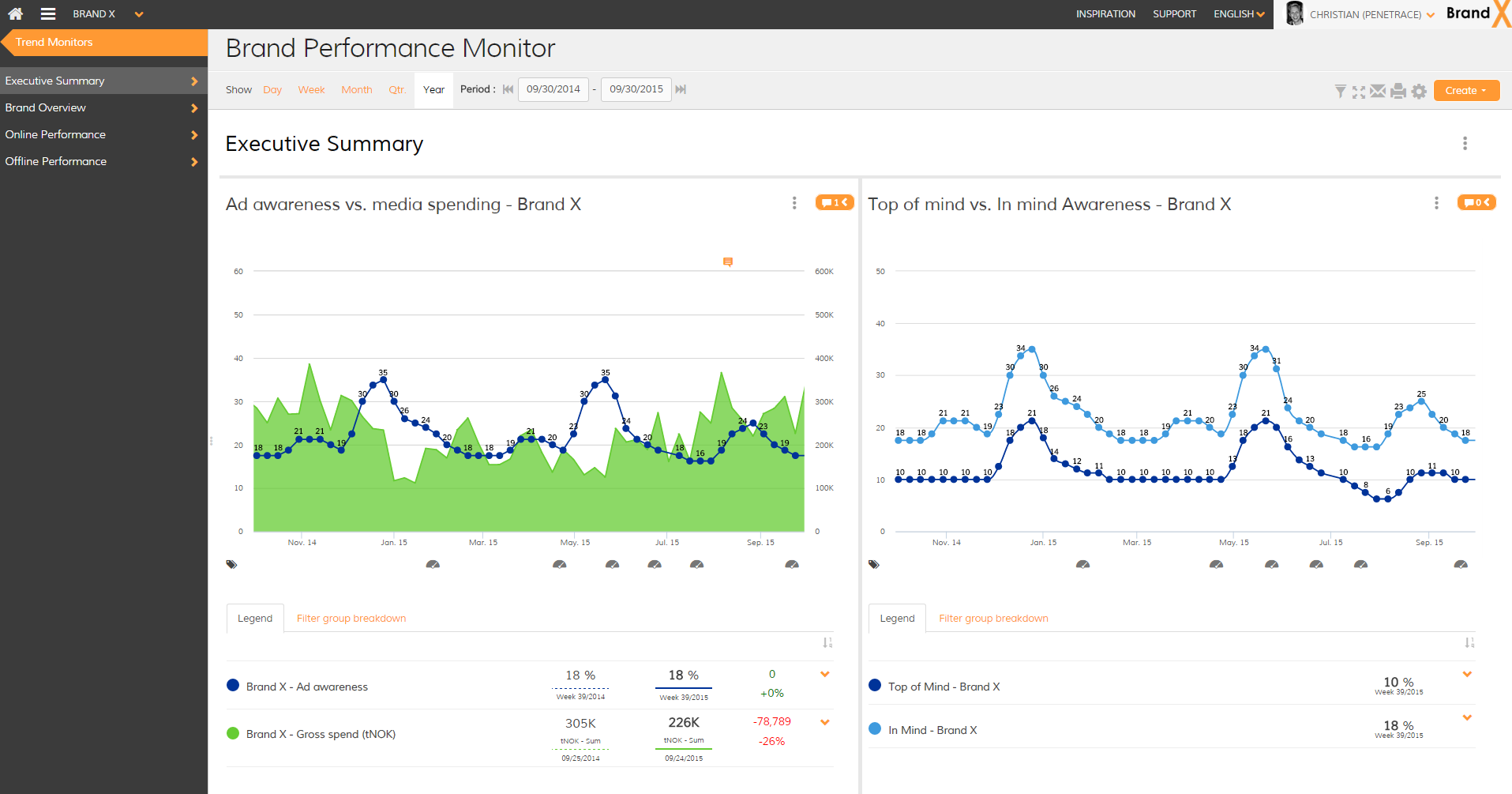Click the dark blue Top of Mind color dot
Image resolution: width=1512 pixels, height=794 pixels.
pos(875,685)
